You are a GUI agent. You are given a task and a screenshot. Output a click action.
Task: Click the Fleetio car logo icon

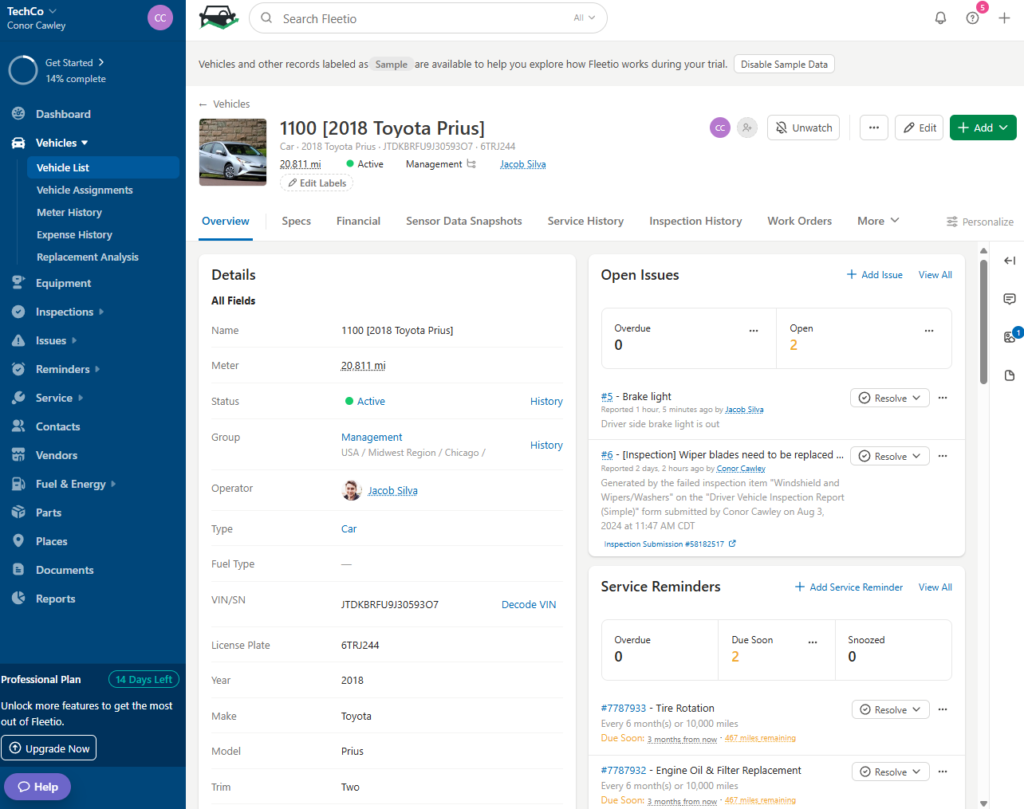point(218,17)
